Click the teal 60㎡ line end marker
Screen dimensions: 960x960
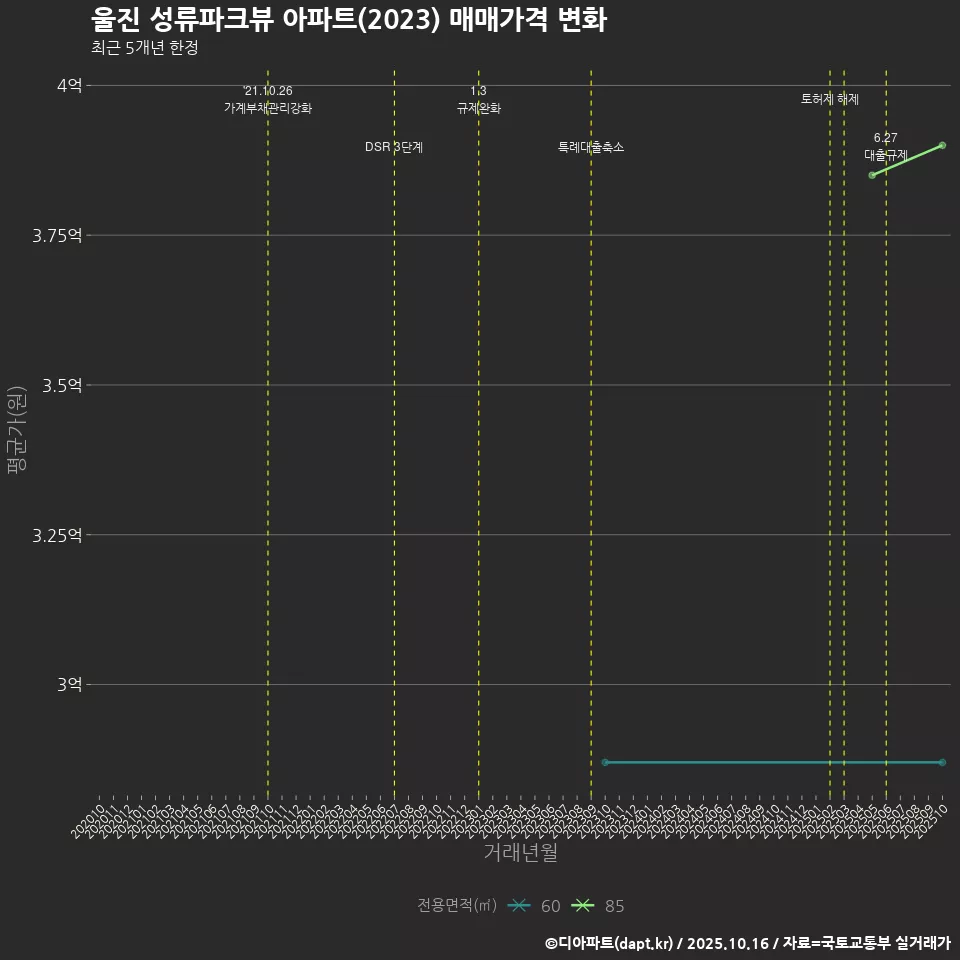click(941, 761)
